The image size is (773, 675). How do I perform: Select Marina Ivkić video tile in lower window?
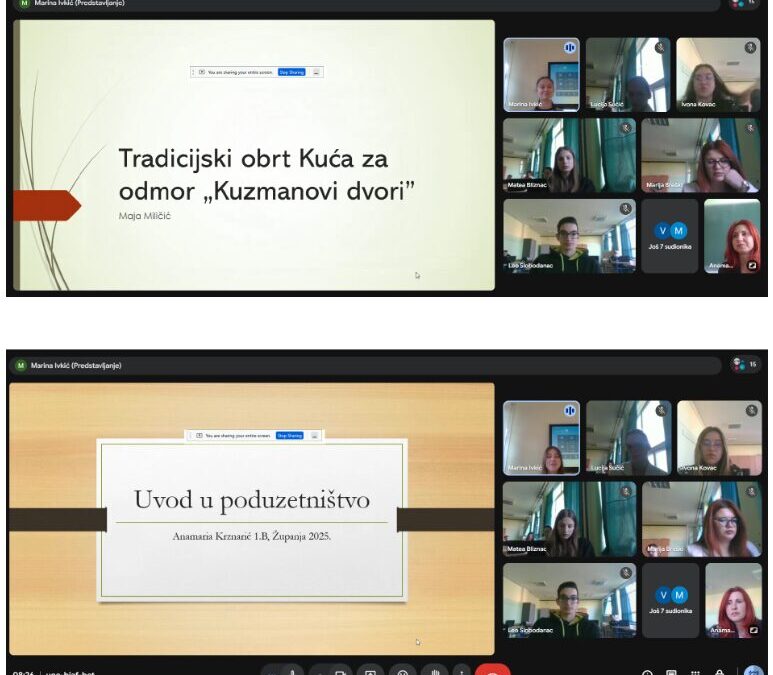541,439
